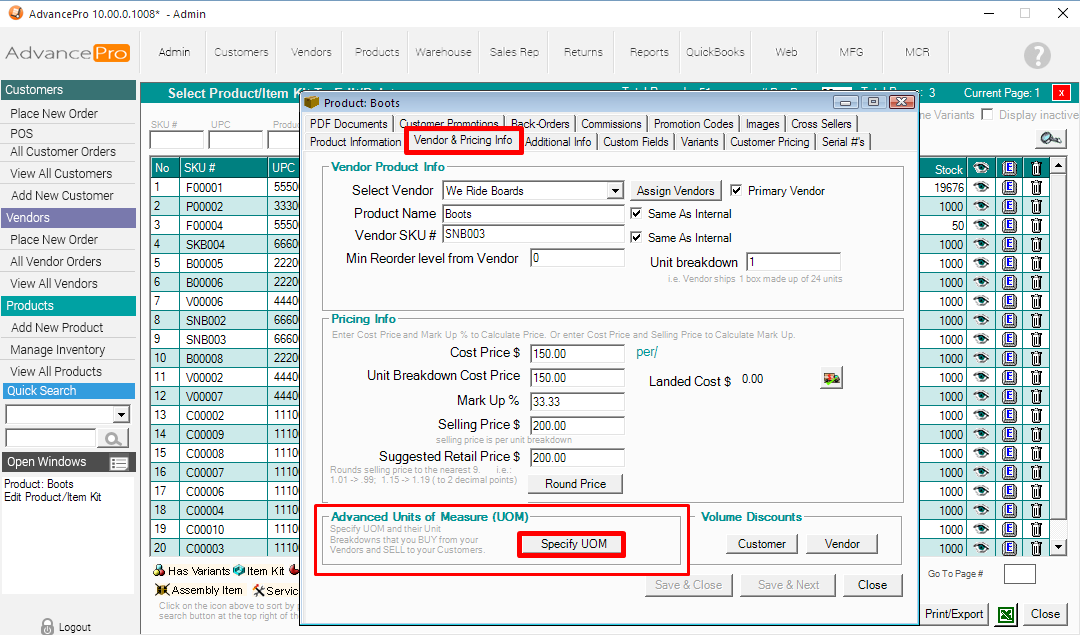
Task: Switch to the Customer Pricing tab
Action: click(x=769, y=142)
